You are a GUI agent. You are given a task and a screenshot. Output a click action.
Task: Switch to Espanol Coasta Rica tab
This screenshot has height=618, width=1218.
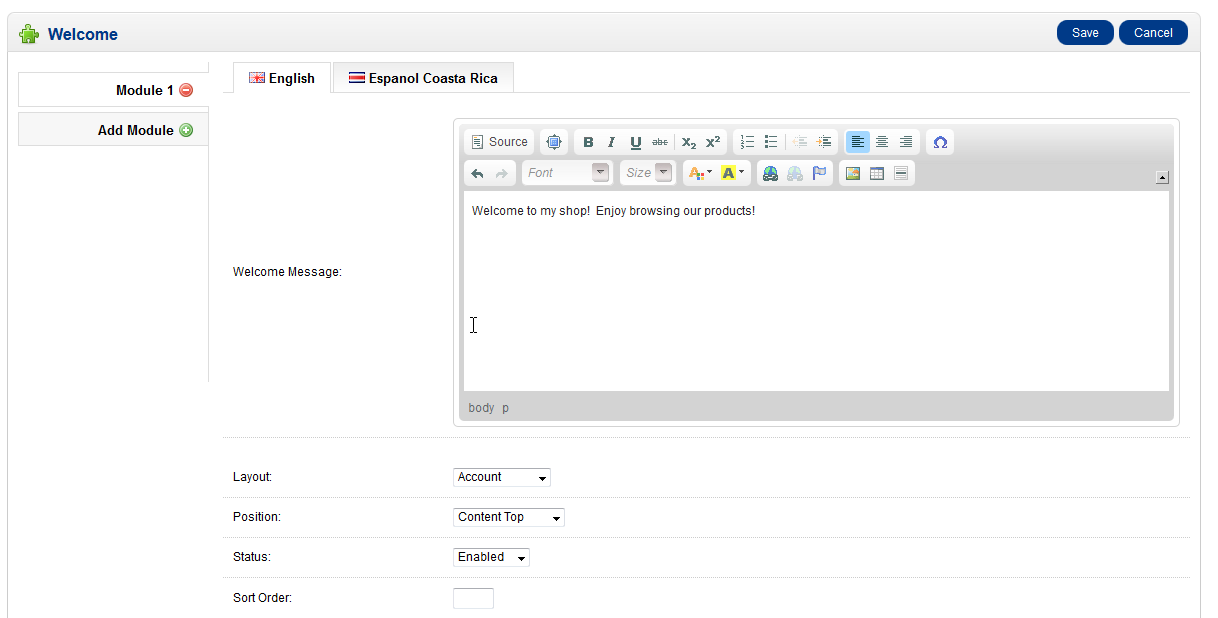click(x=423, y=78)
